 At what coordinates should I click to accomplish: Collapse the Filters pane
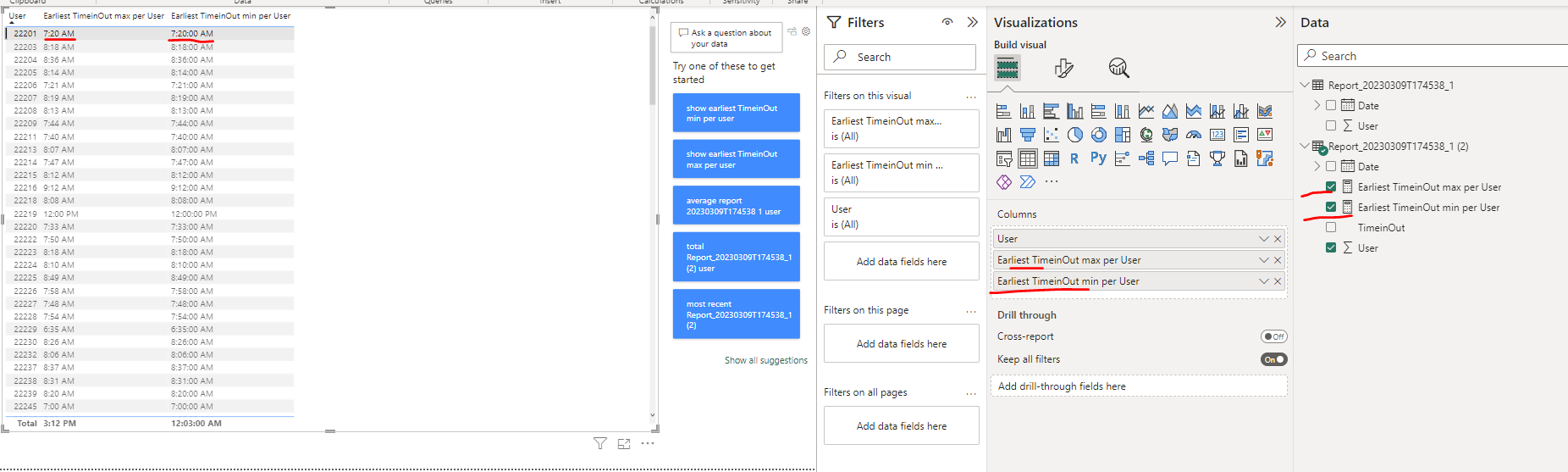[972, 22]
